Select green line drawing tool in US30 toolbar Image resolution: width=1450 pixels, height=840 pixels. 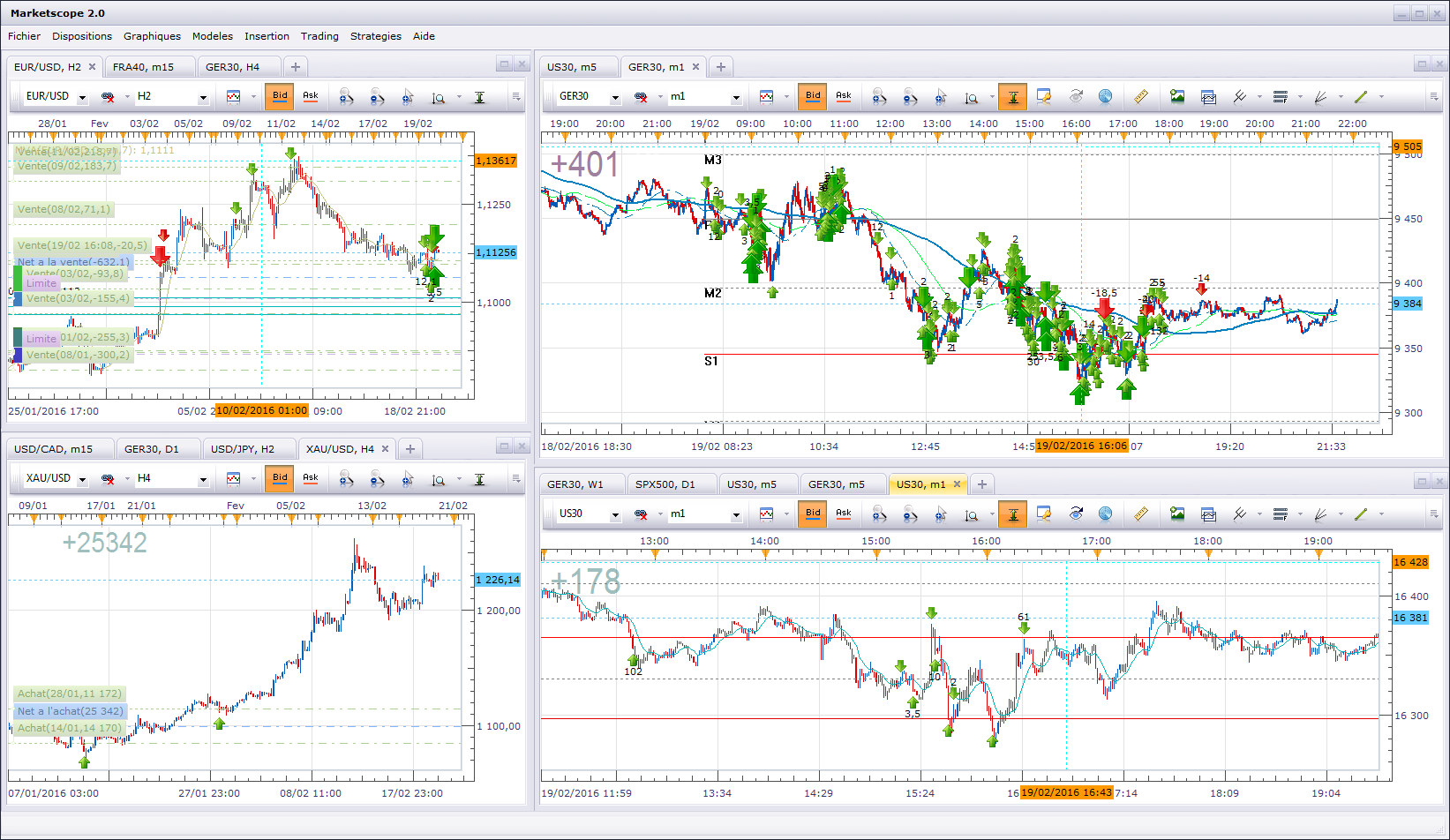(x=1360, y=514)
